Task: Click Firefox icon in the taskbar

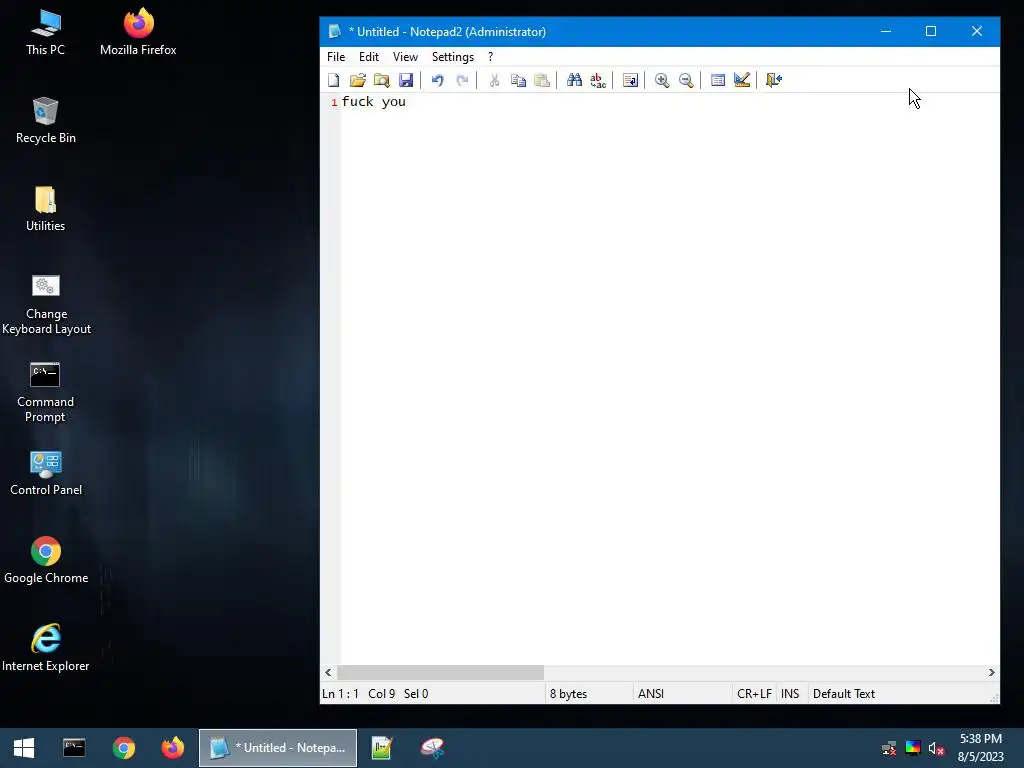Action: pyautogui.click(x=173, y=748)
